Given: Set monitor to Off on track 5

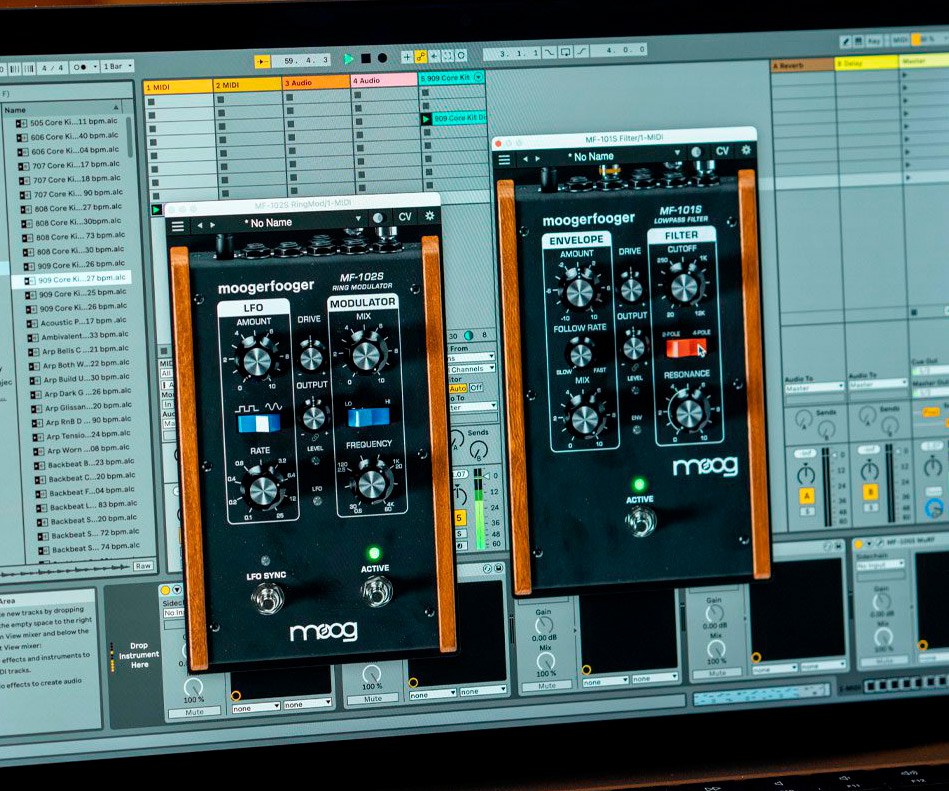Looking at the screenshot, I should [x=476, y=387].
